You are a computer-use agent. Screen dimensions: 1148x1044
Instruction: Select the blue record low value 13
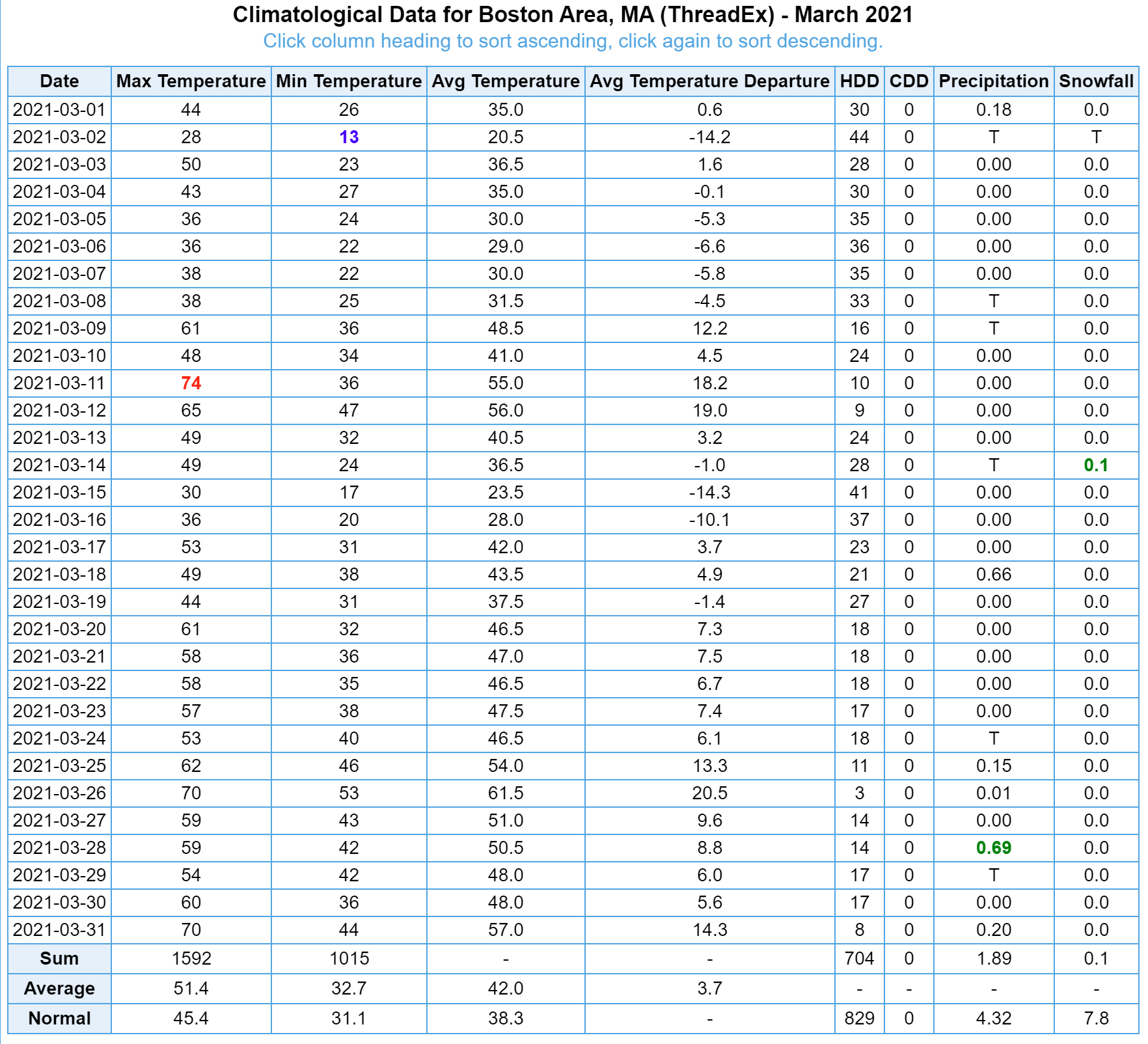point(349,137)
